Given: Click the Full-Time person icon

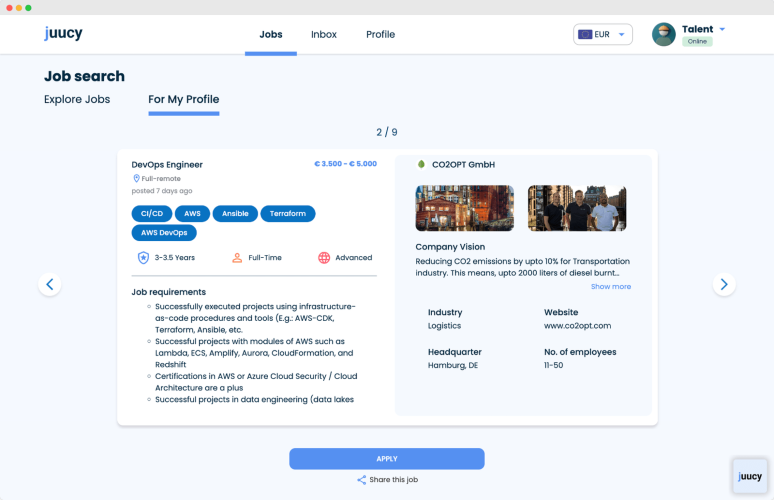Looking at the screenshot, I should point(237,258).
